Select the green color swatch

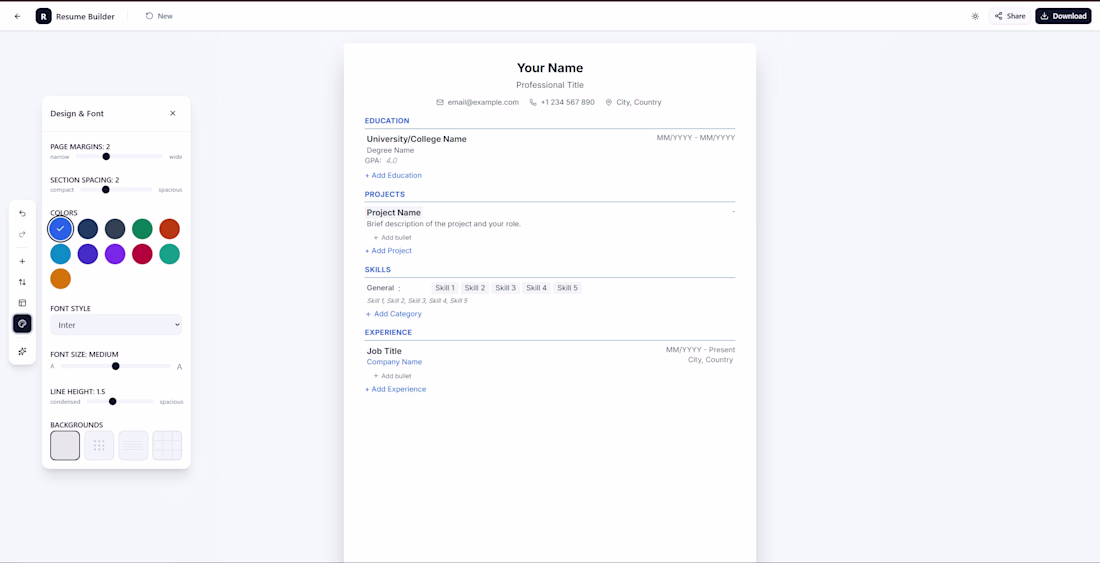click(x=142, y=229)
